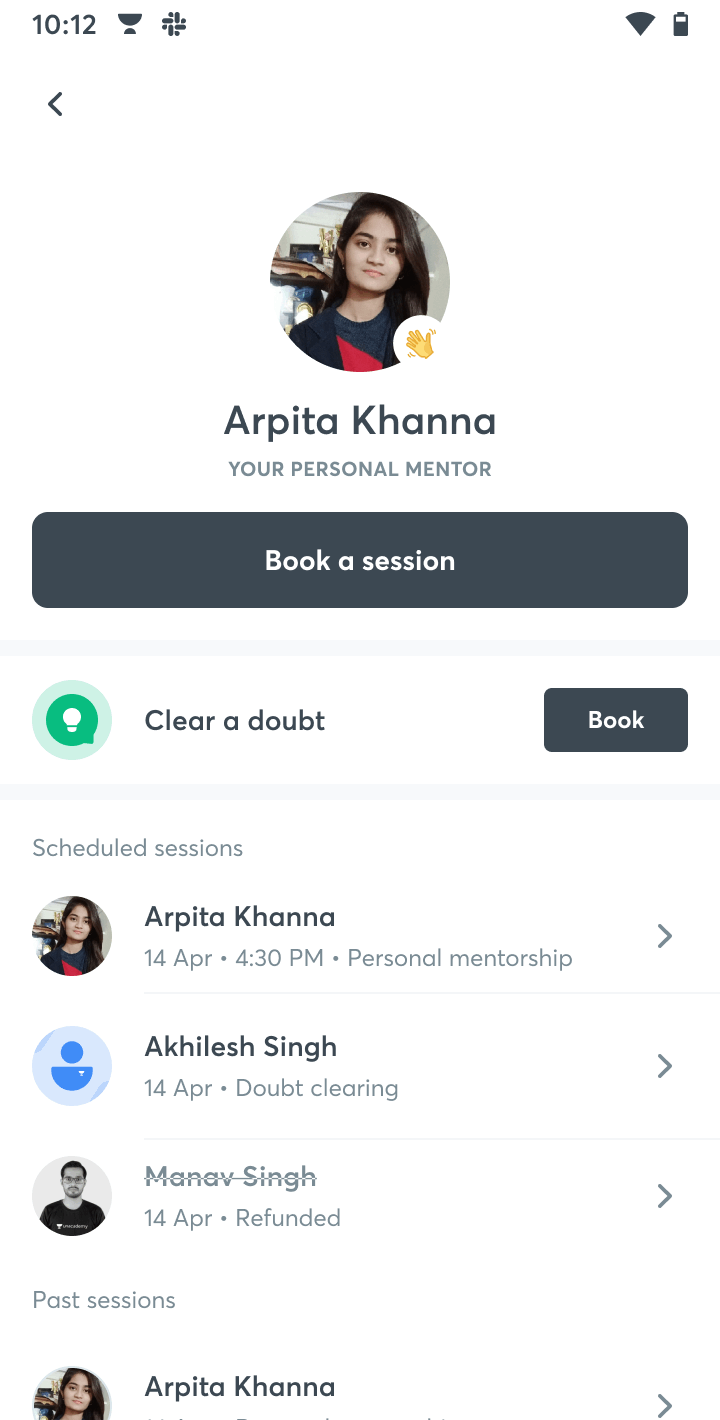Image resolution: width=720 pixels, height=1420 pixels.
Task: Open the strikethrough Manav Singh refunded entry
Action: click(x=360, y=1196)
